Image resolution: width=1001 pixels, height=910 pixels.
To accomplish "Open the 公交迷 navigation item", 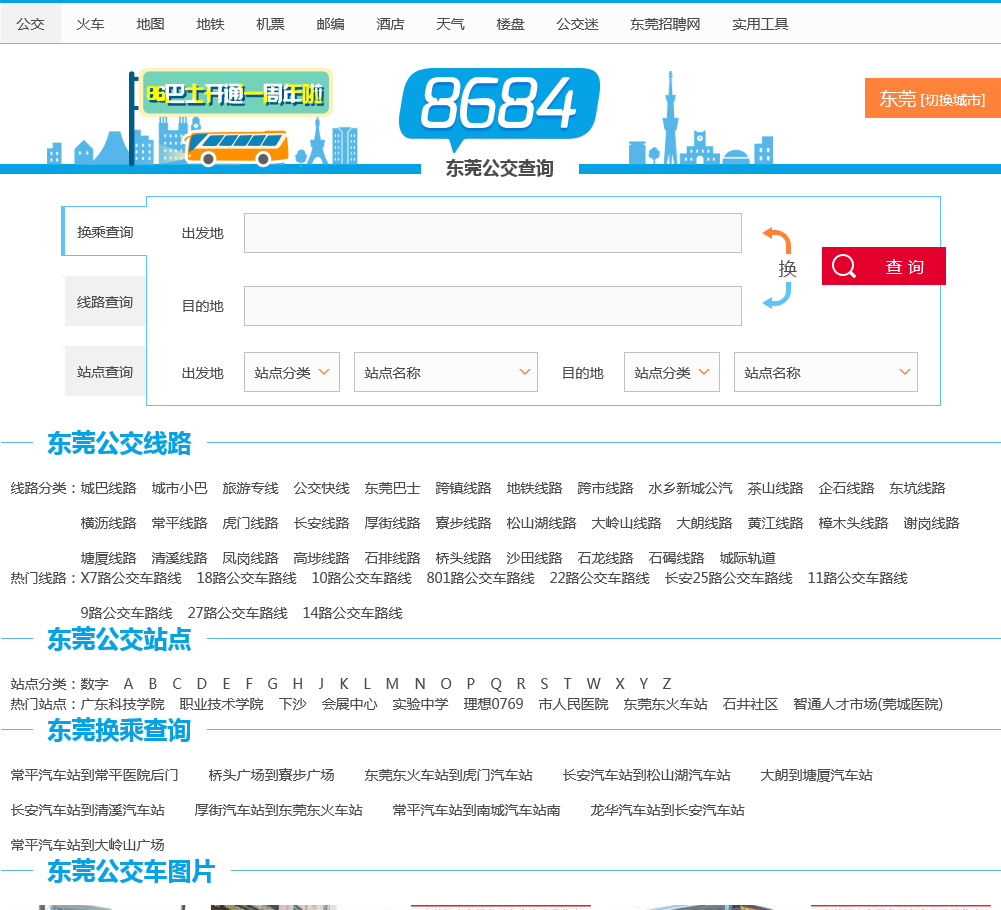I will click(577, 24).
